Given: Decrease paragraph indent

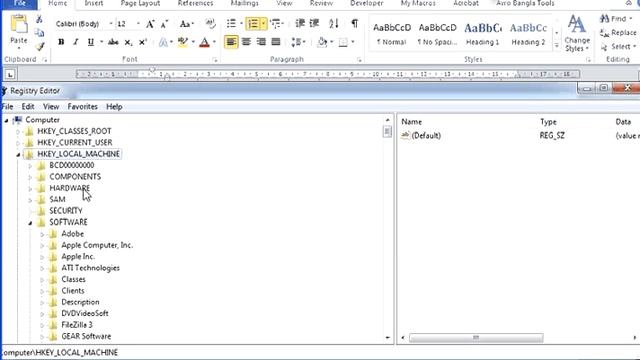Looking at the screenshot, I should click(300, 23).
